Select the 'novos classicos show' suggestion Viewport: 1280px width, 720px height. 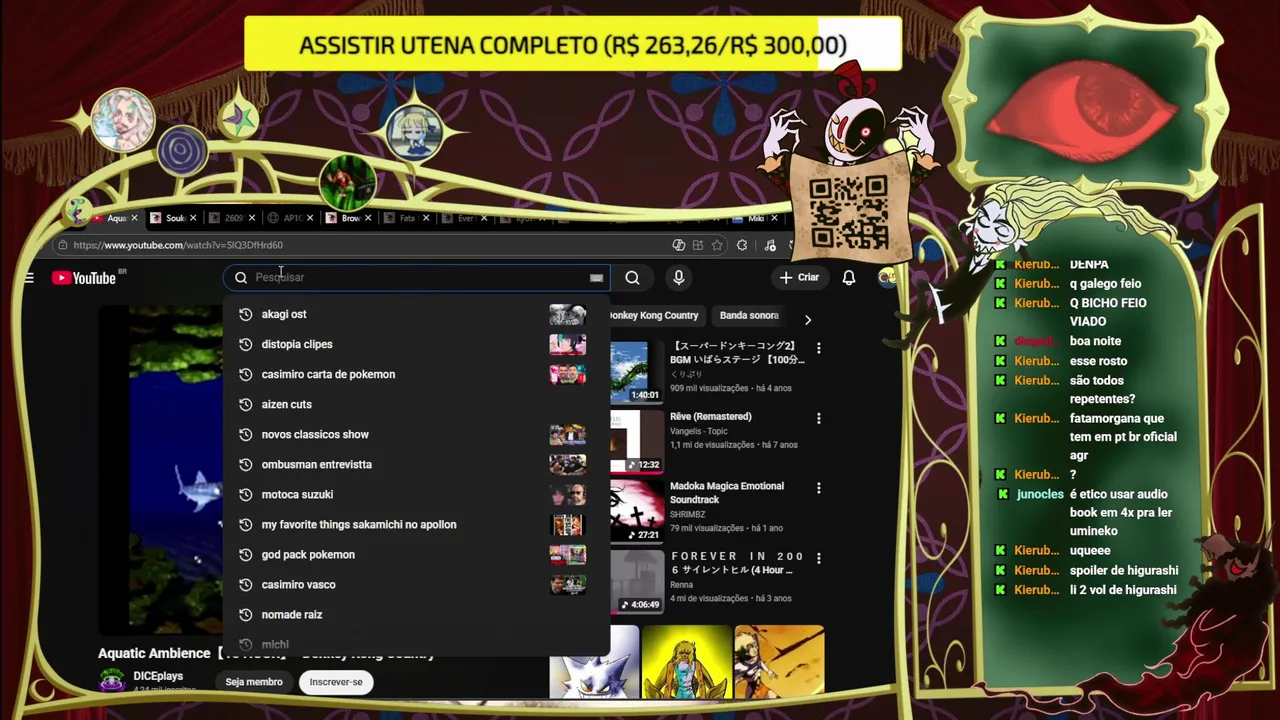point(415,434)
